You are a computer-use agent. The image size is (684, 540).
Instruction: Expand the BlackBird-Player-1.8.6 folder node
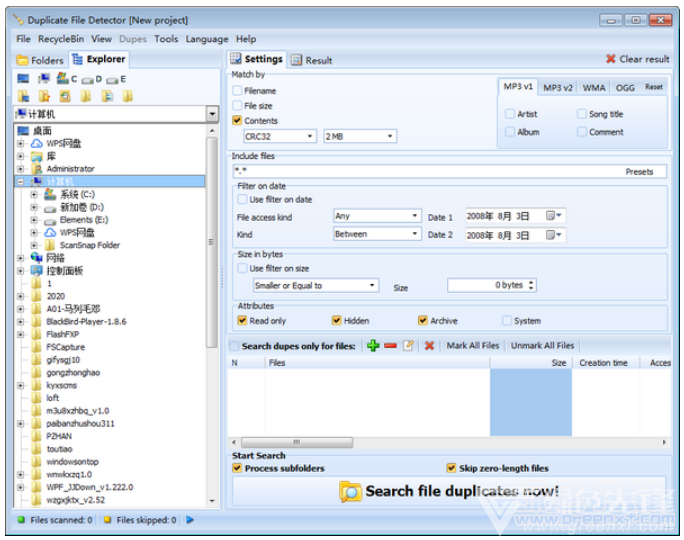(21, 321)
